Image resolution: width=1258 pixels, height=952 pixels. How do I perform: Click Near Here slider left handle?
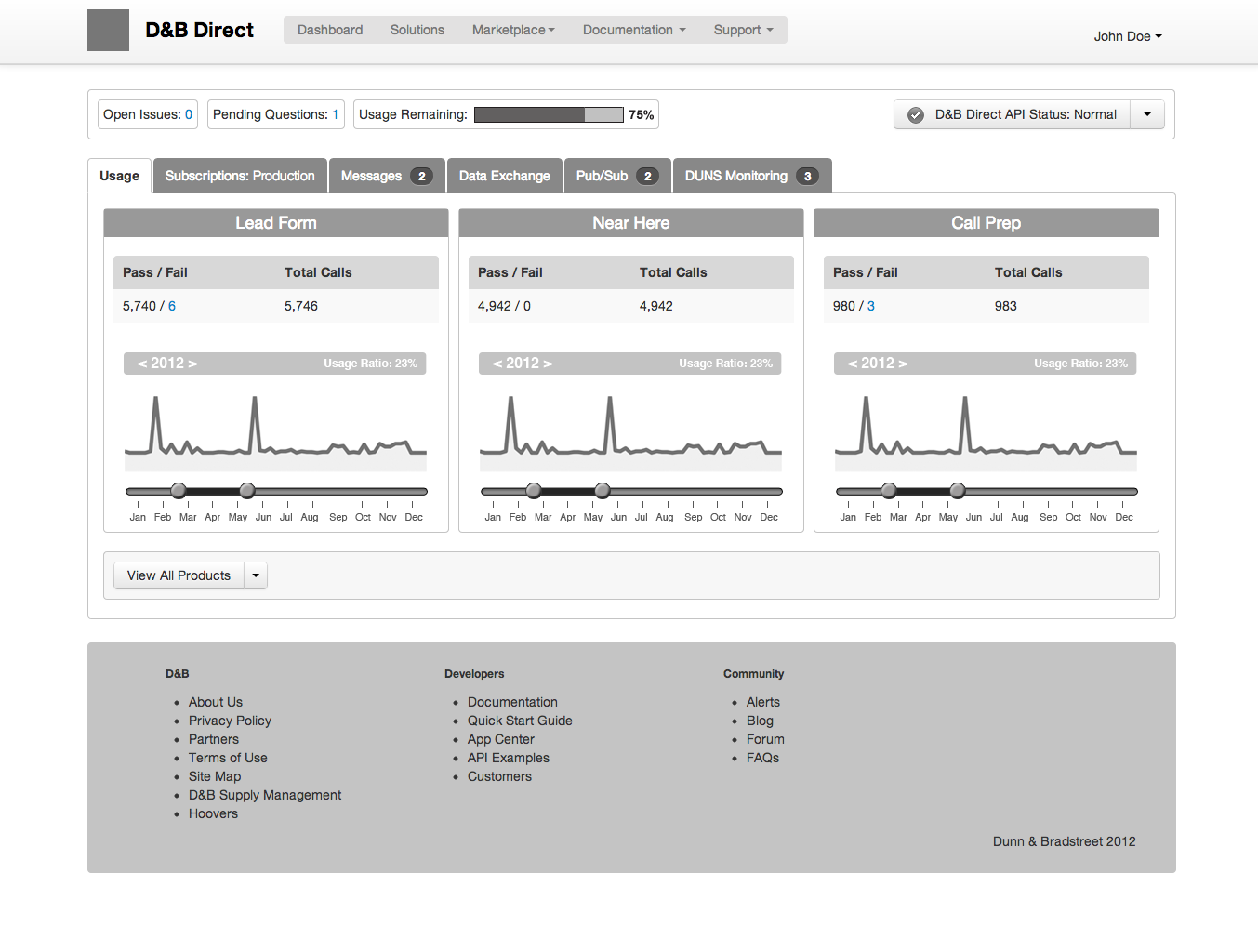tap(534, 491)
